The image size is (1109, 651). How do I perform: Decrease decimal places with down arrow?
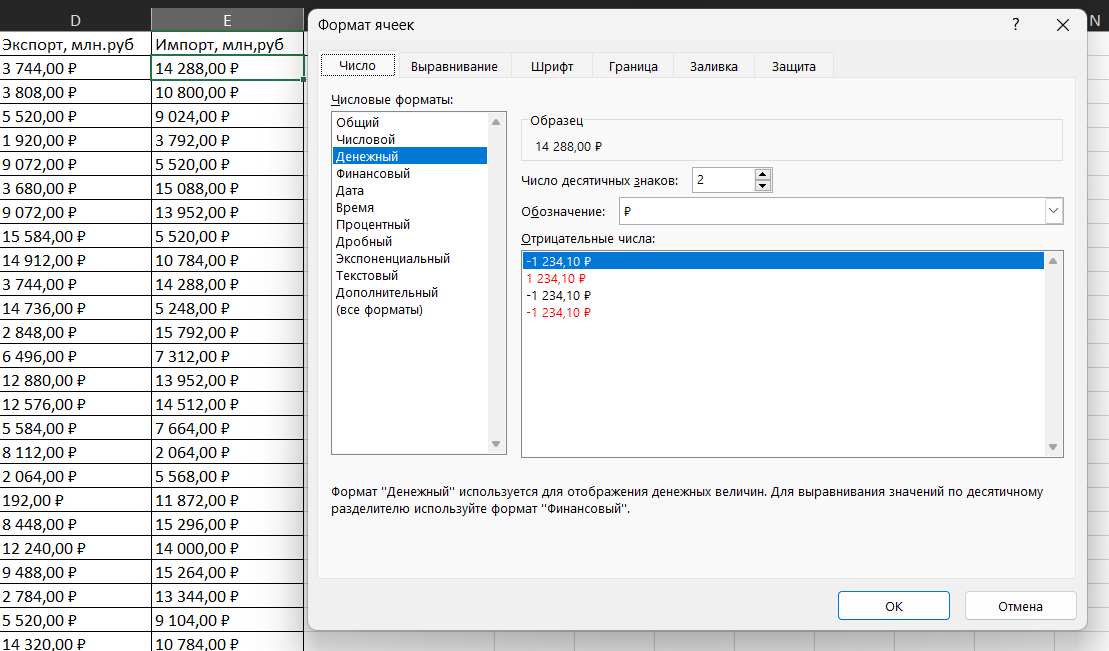pos(763,186)
